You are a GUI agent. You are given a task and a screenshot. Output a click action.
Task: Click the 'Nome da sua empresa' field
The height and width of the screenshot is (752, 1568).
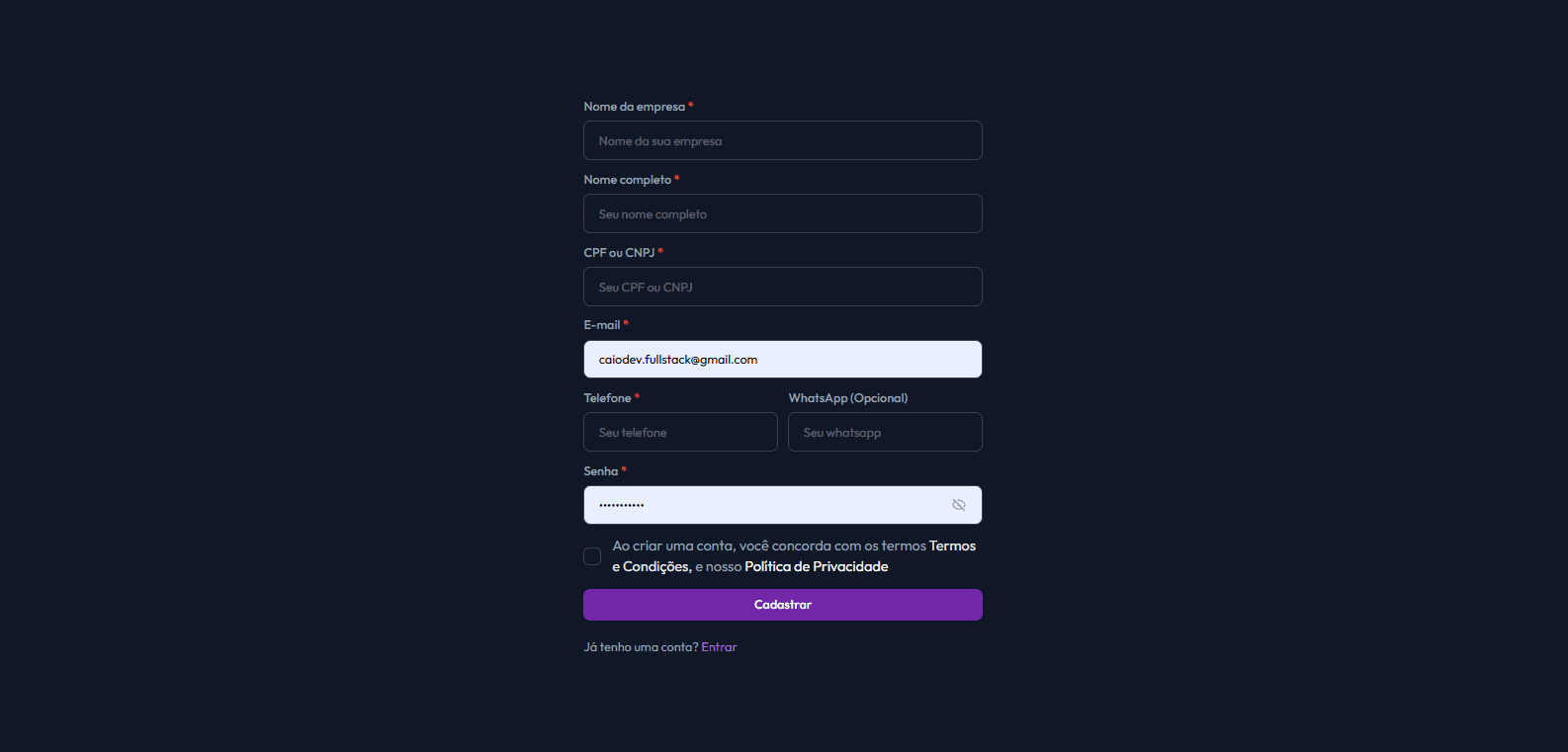[x=782, y=139]
